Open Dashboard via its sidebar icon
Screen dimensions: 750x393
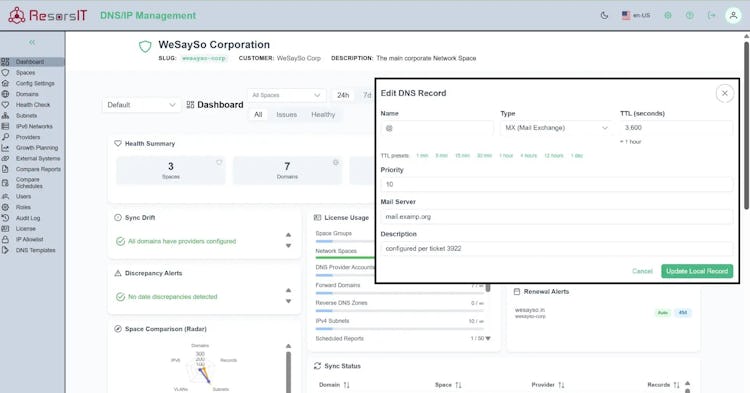click(5, 62)
